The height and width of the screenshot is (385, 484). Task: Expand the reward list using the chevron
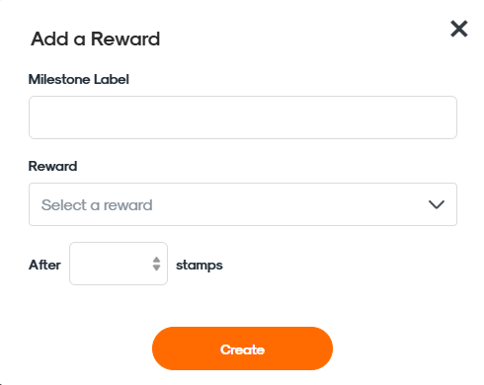click(x=436, y=205)
